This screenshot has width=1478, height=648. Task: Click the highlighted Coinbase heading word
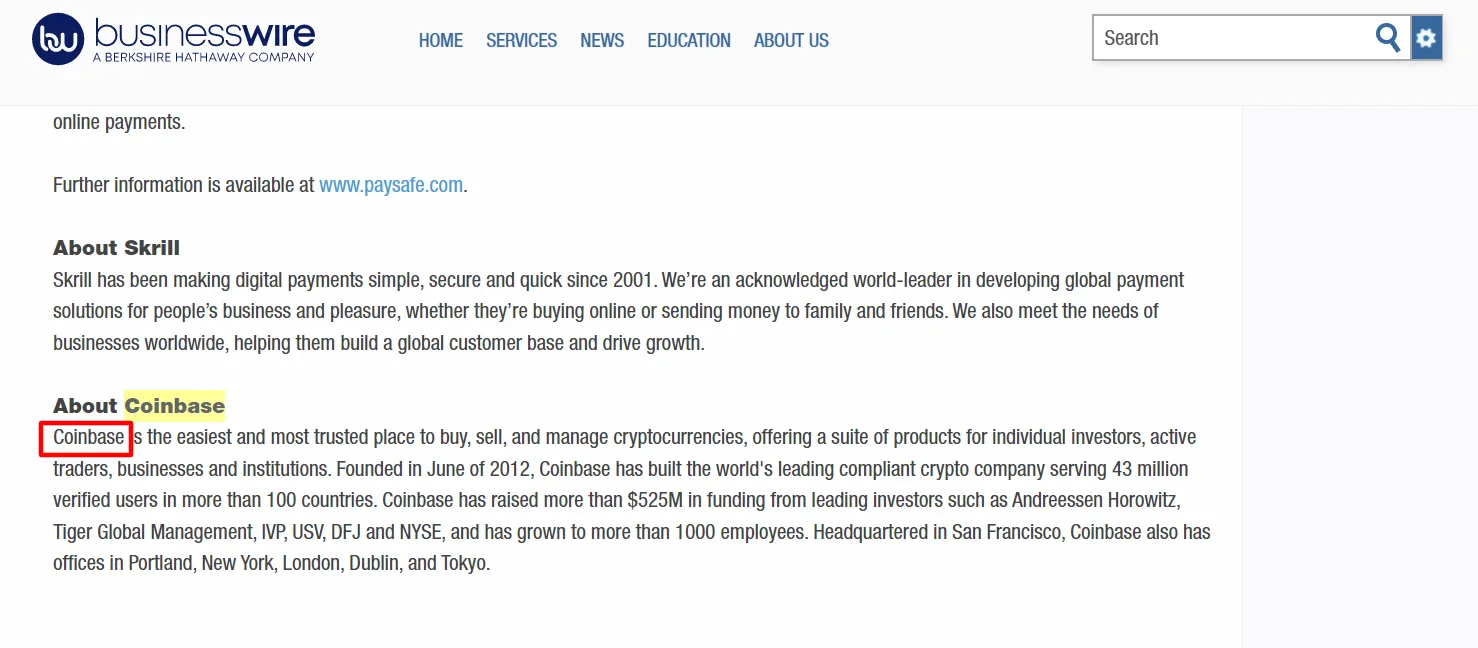click(175, 405)
